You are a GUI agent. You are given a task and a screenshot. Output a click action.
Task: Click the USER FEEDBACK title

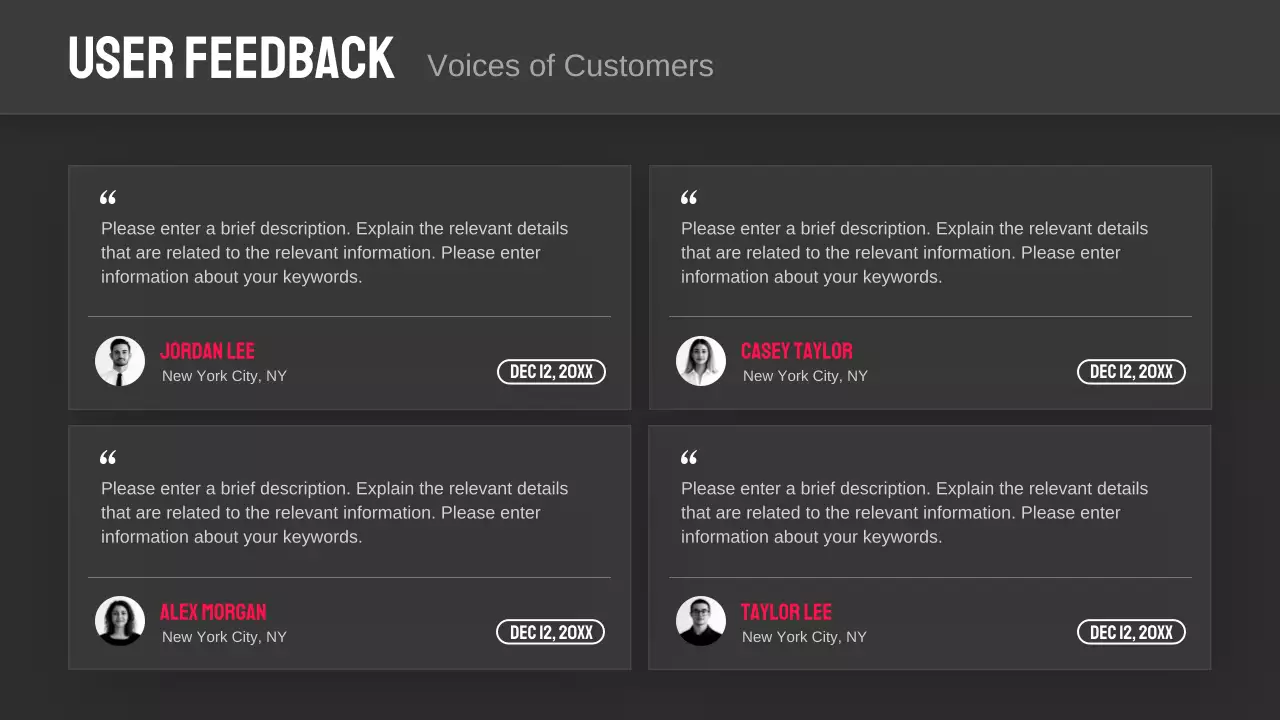pos(231,59)
